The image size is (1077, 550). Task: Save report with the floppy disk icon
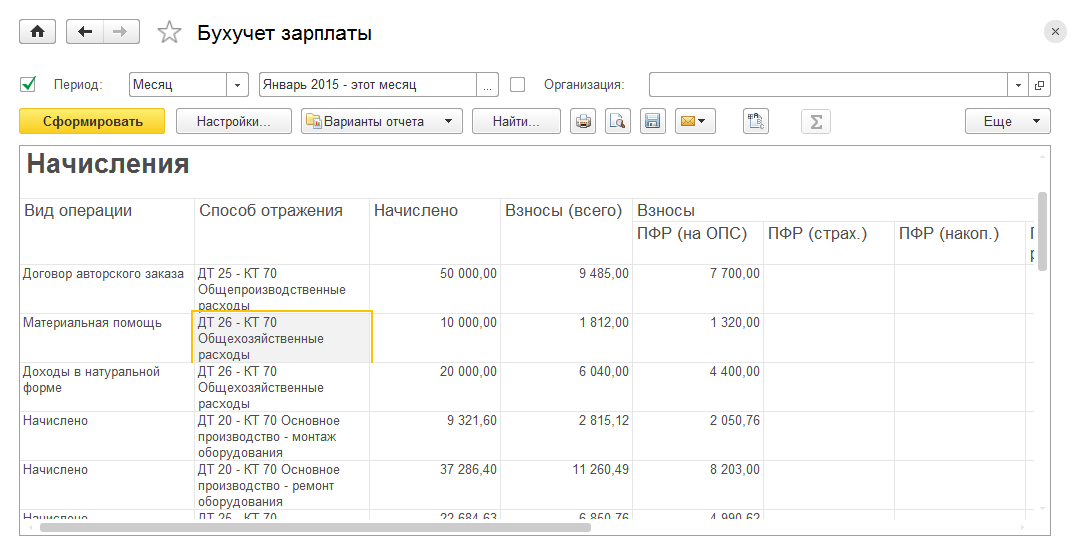pyautogui.click(x=652, y=122)
